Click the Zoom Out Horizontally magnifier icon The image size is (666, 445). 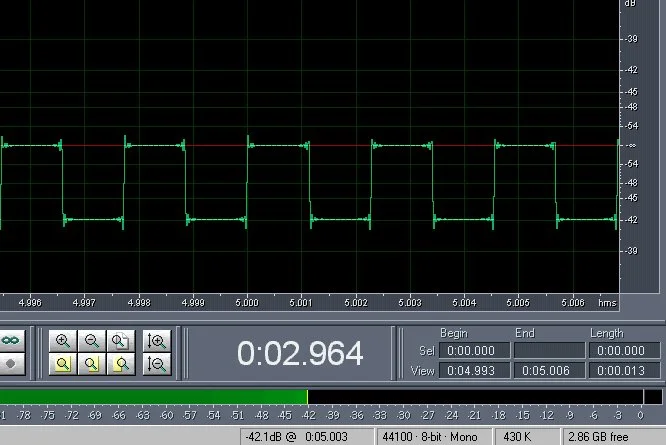(92, 341)
